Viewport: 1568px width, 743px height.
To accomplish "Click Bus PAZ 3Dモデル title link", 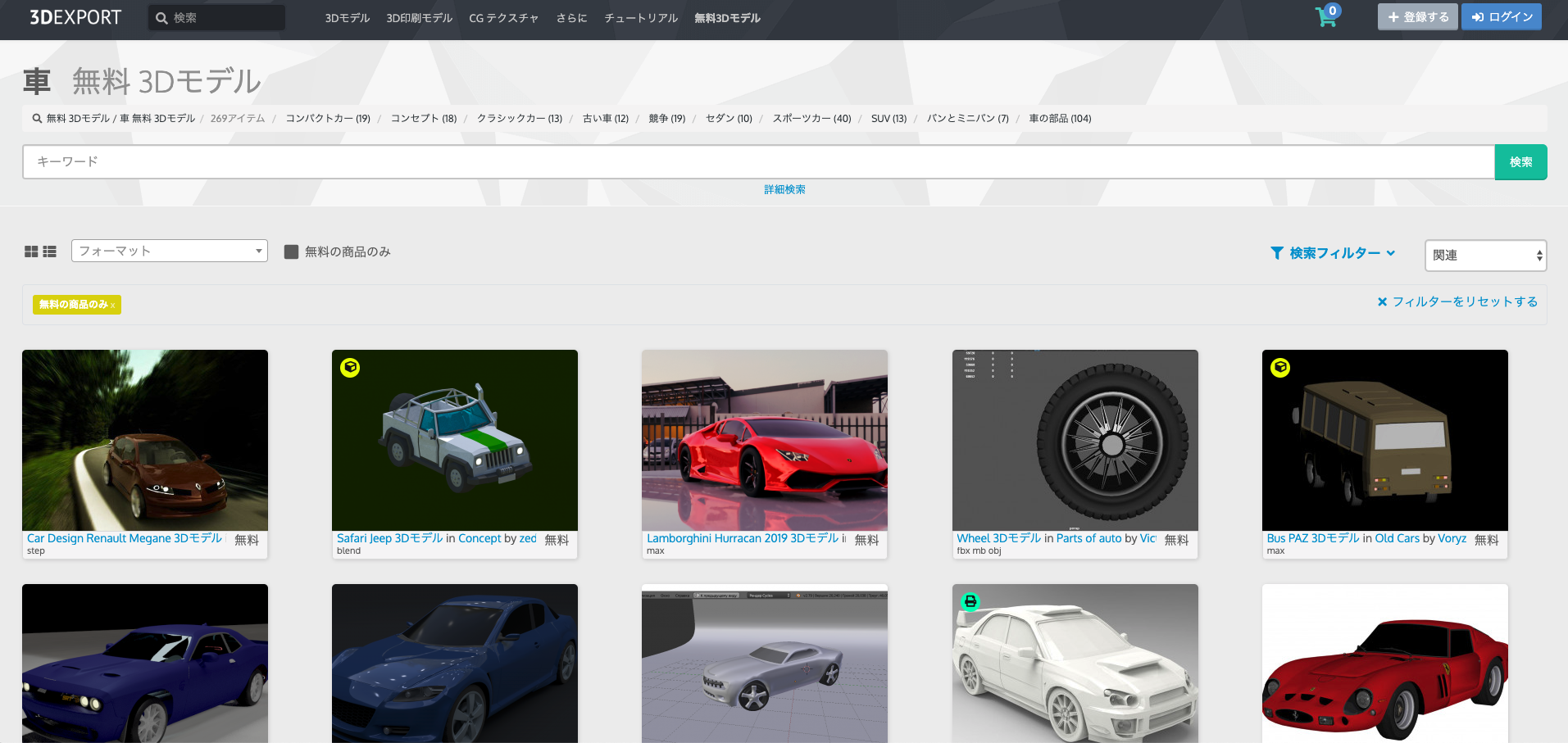I will coord(1313,538).
